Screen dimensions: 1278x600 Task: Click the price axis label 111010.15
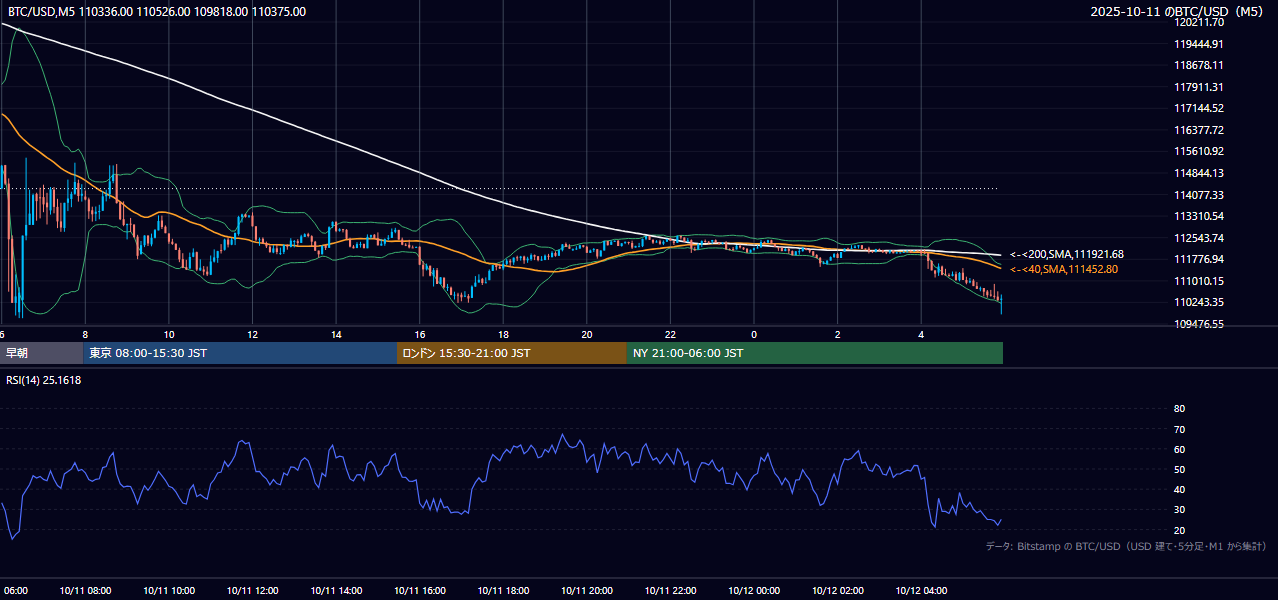tap(1198, 281)
